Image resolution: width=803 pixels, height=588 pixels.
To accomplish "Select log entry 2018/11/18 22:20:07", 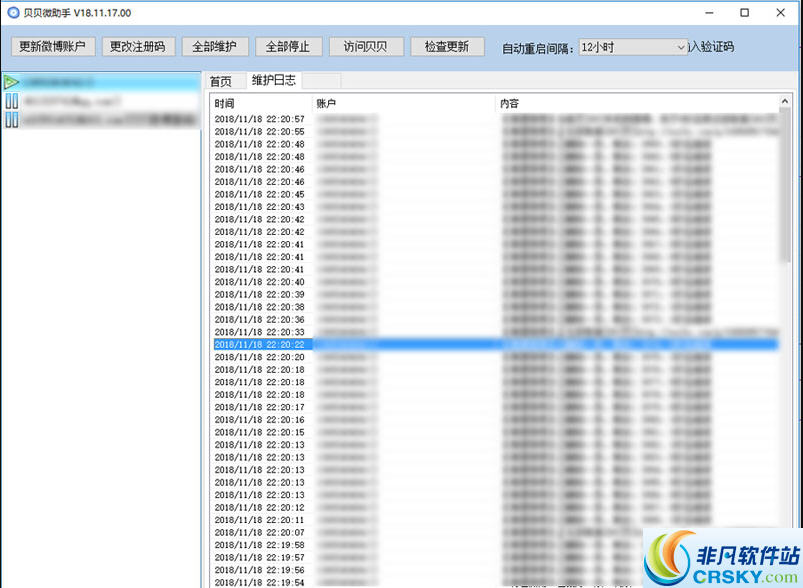I will point(495,533).
